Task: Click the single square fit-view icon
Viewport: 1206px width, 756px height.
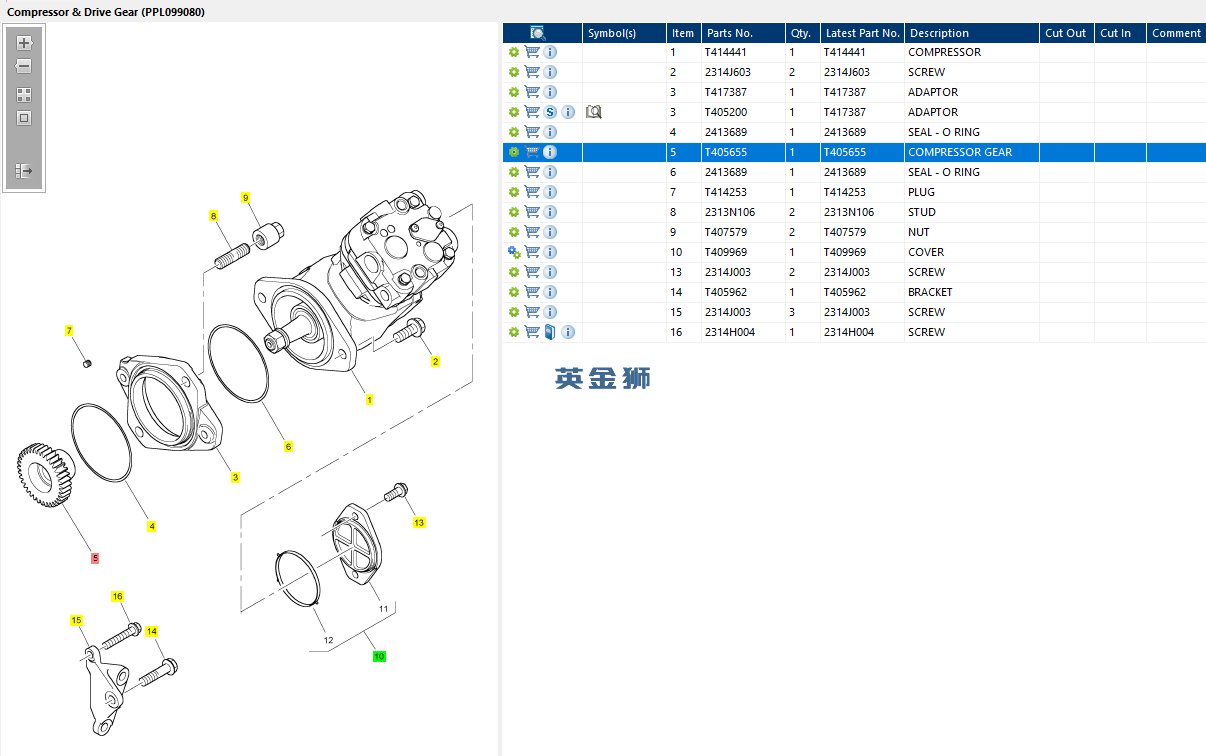Action: tap(24, 118)
